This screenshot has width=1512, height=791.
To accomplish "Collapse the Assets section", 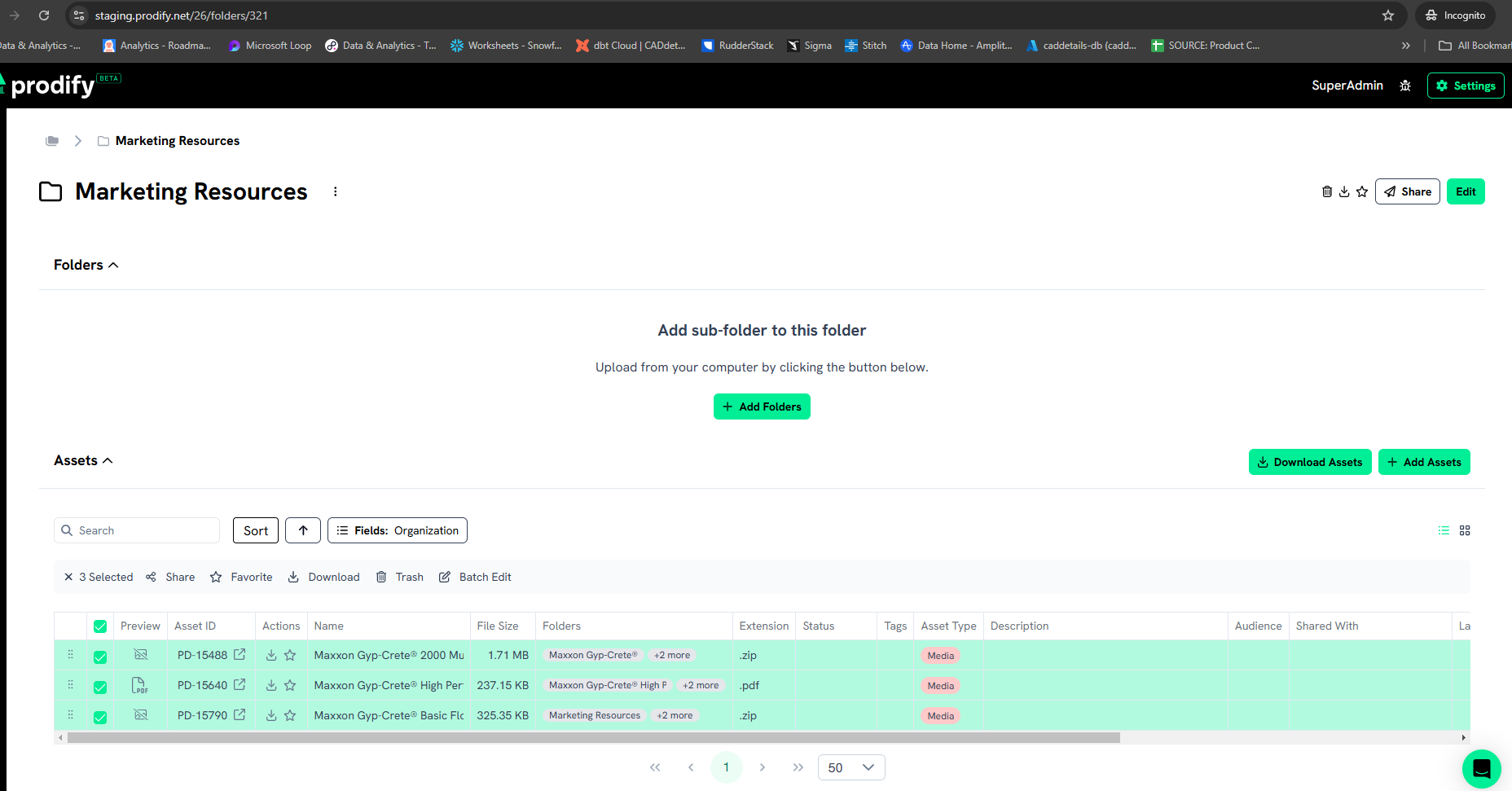I will (83, 460).
